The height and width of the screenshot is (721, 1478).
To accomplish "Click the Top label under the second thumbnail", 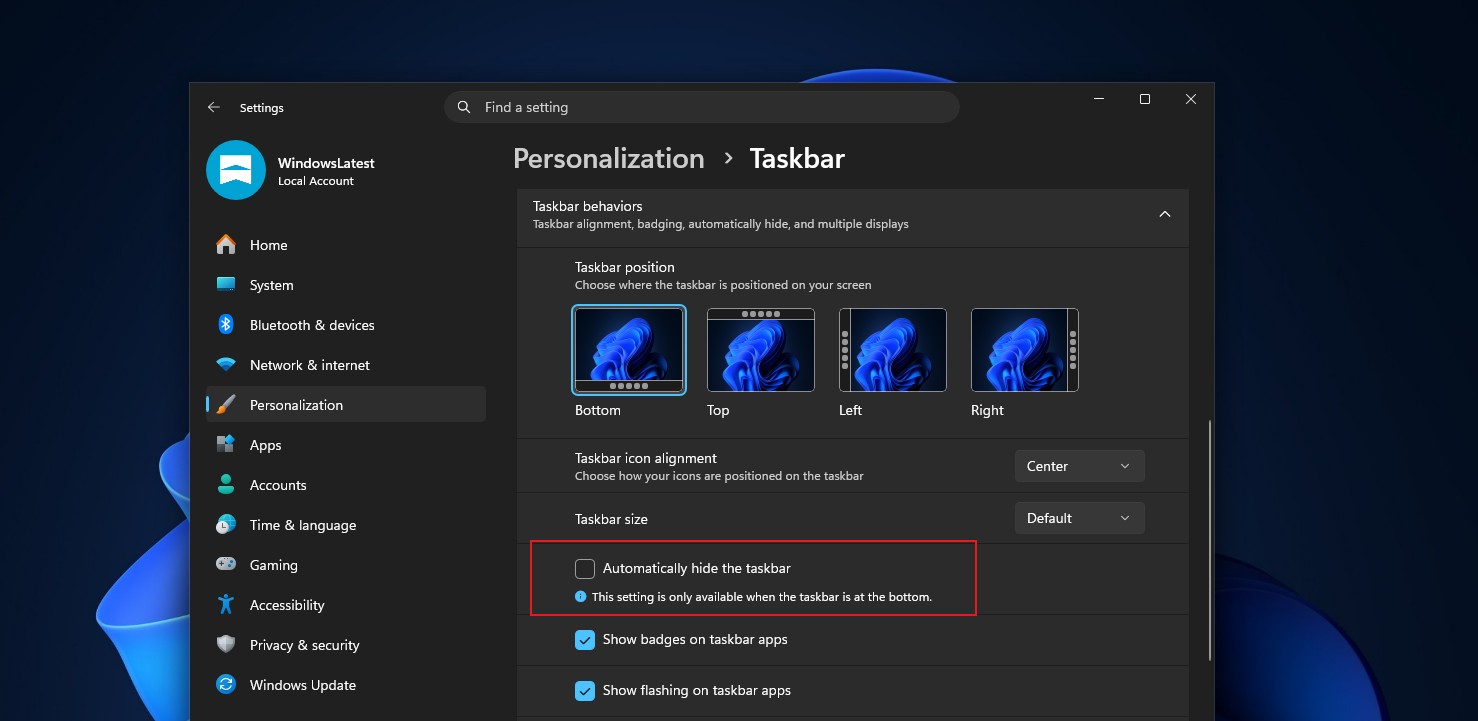I will point(718,411).
